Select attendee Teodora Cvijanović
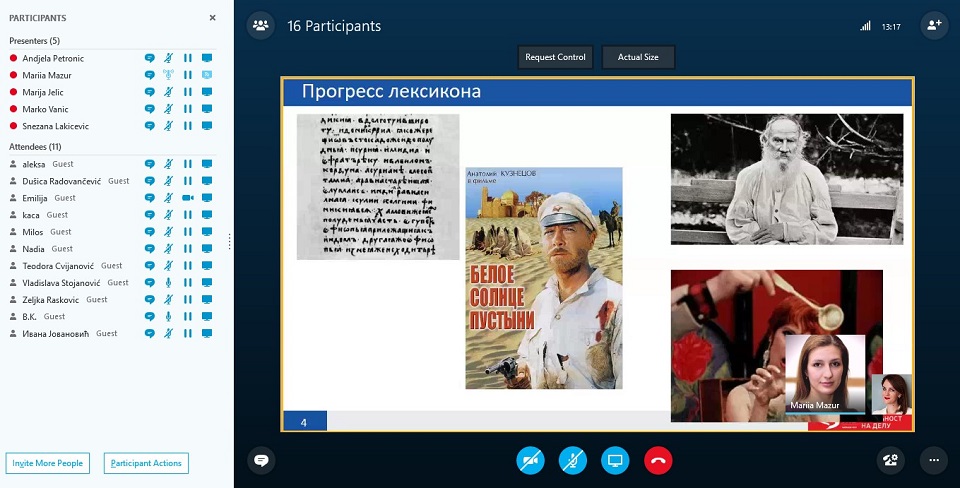960x488 pixels. pyautogui.click(x=58, y=266)
